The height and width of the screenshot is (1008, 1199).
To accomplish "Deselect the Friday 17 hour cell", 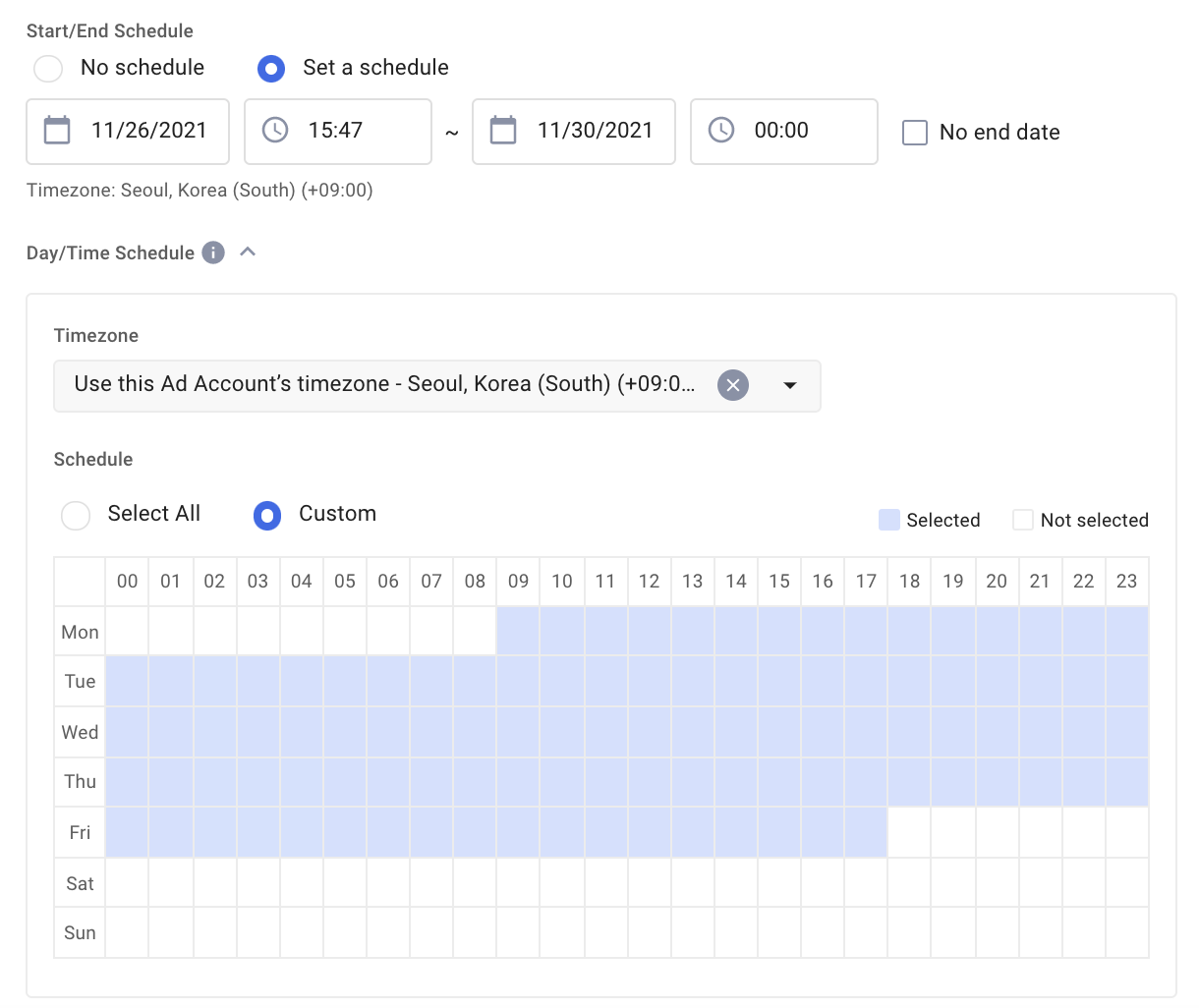I will point(866,832).
